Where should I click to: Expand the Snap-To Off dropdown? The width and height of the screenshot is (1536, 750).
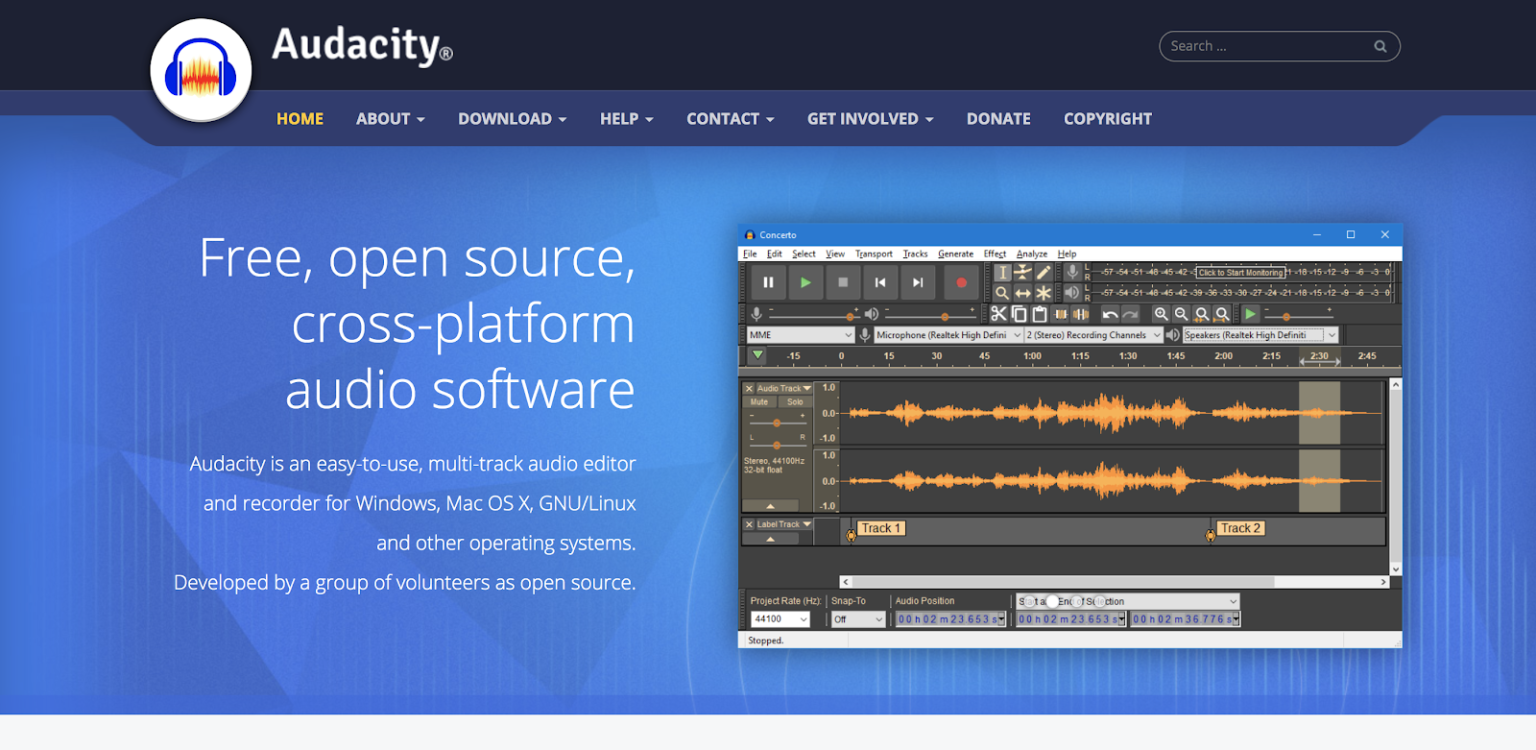pyautogui.click(x=859, y=619)
